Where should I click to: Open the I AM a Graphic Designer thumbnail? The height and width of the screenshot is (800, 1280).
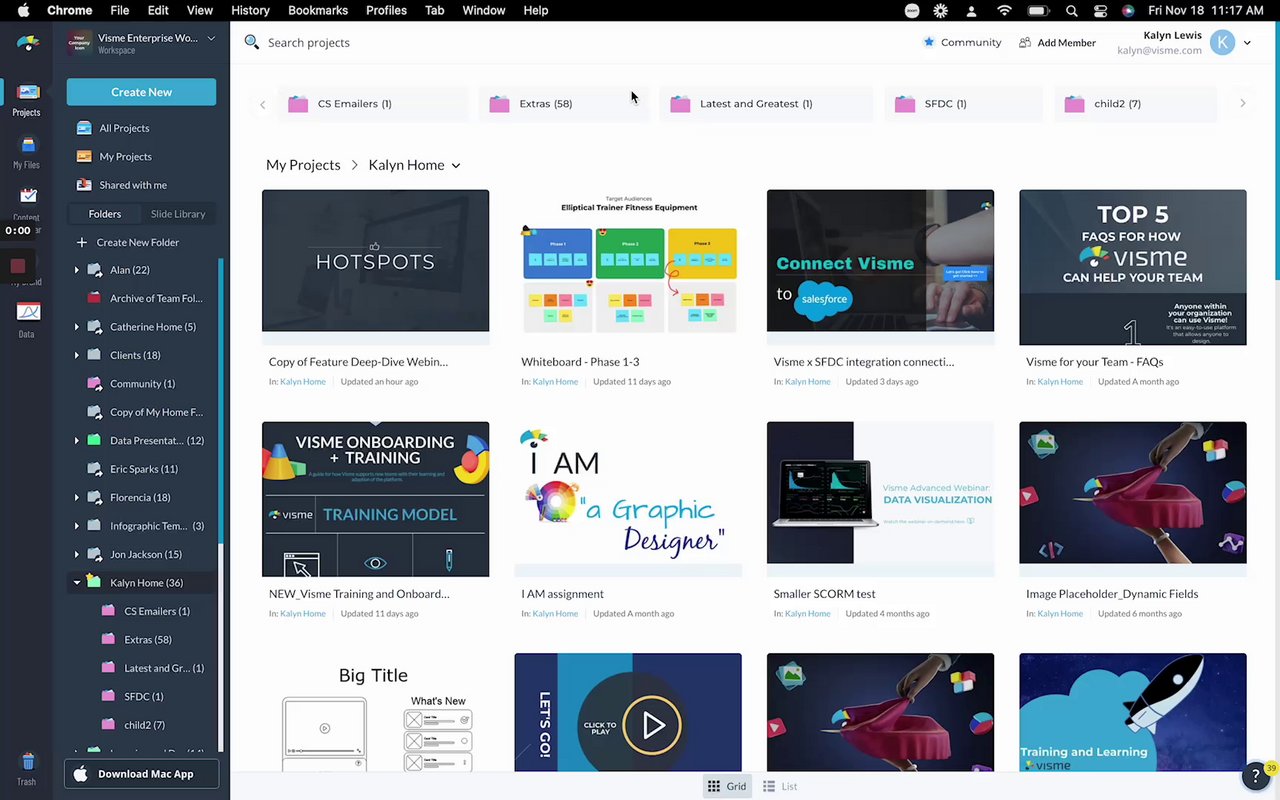coord(628,493)
